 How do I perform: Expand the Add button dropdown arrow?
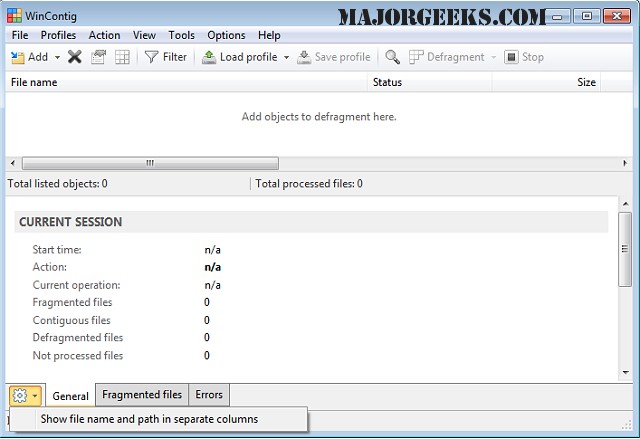58,57
